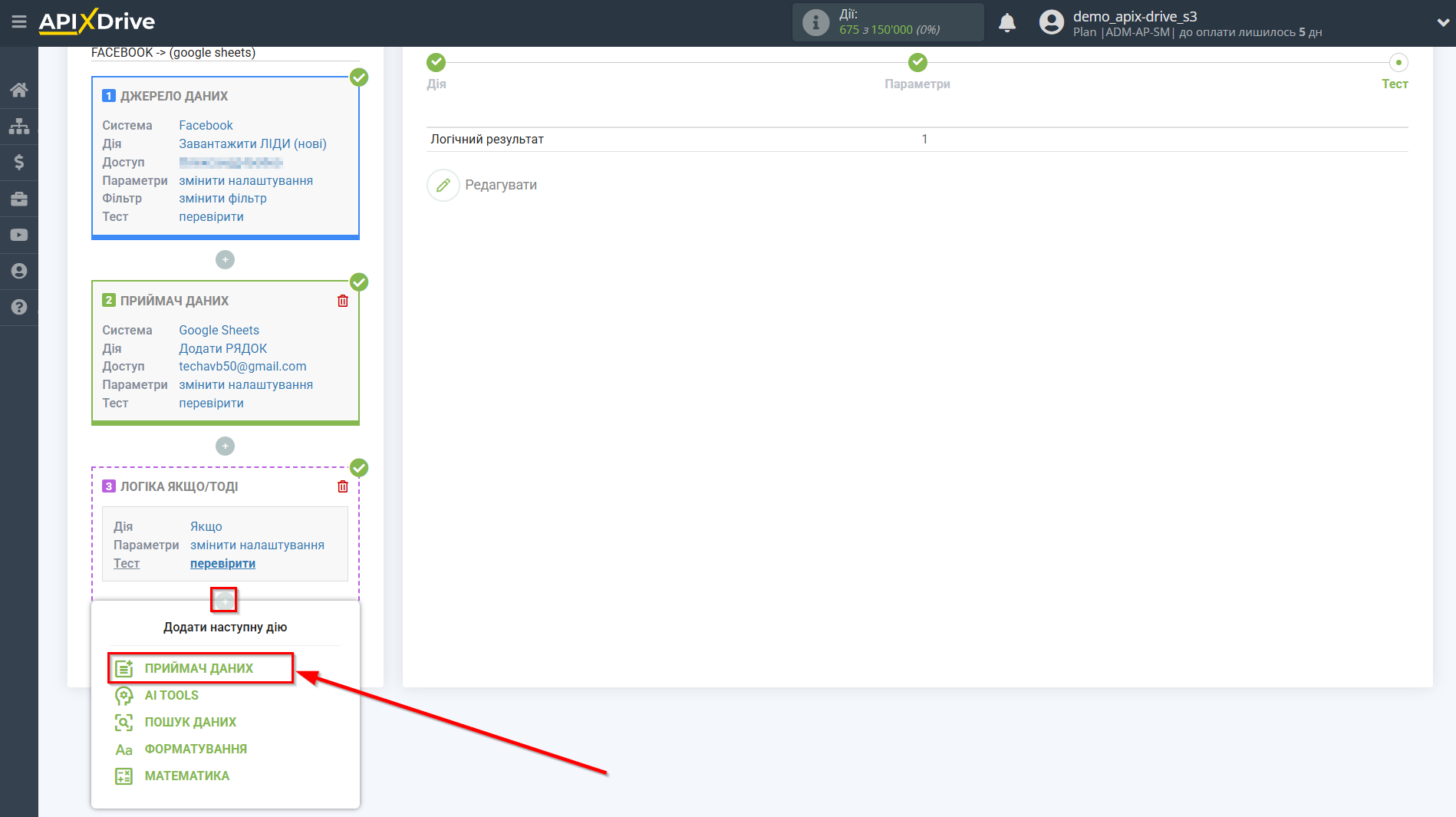Click the Редагувати label
The width and height of the screenshot is (1456, 817).
pyautogui.click(x=500, y=185)
